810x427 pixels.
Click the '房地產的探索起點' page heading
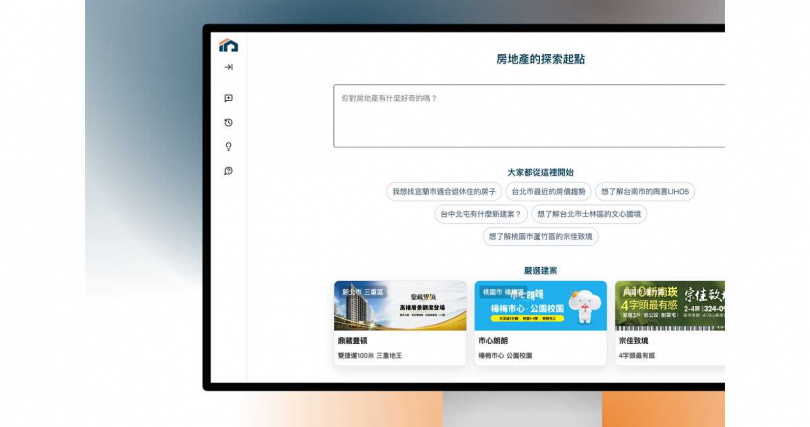[540, 59]
